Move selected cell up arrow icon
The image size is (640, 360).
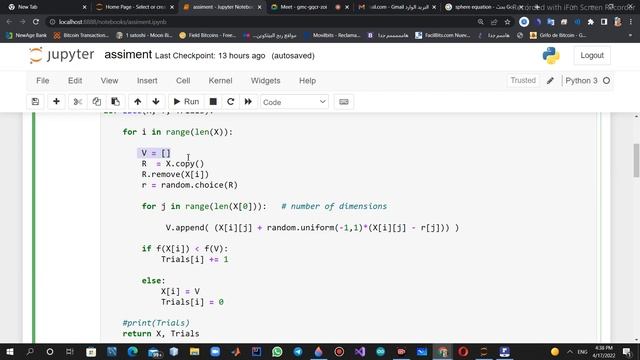(x=138, y=102)
